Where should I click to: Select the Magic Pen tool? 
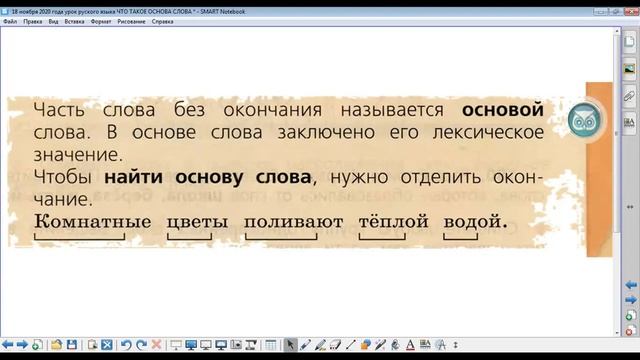click(380, 345)
